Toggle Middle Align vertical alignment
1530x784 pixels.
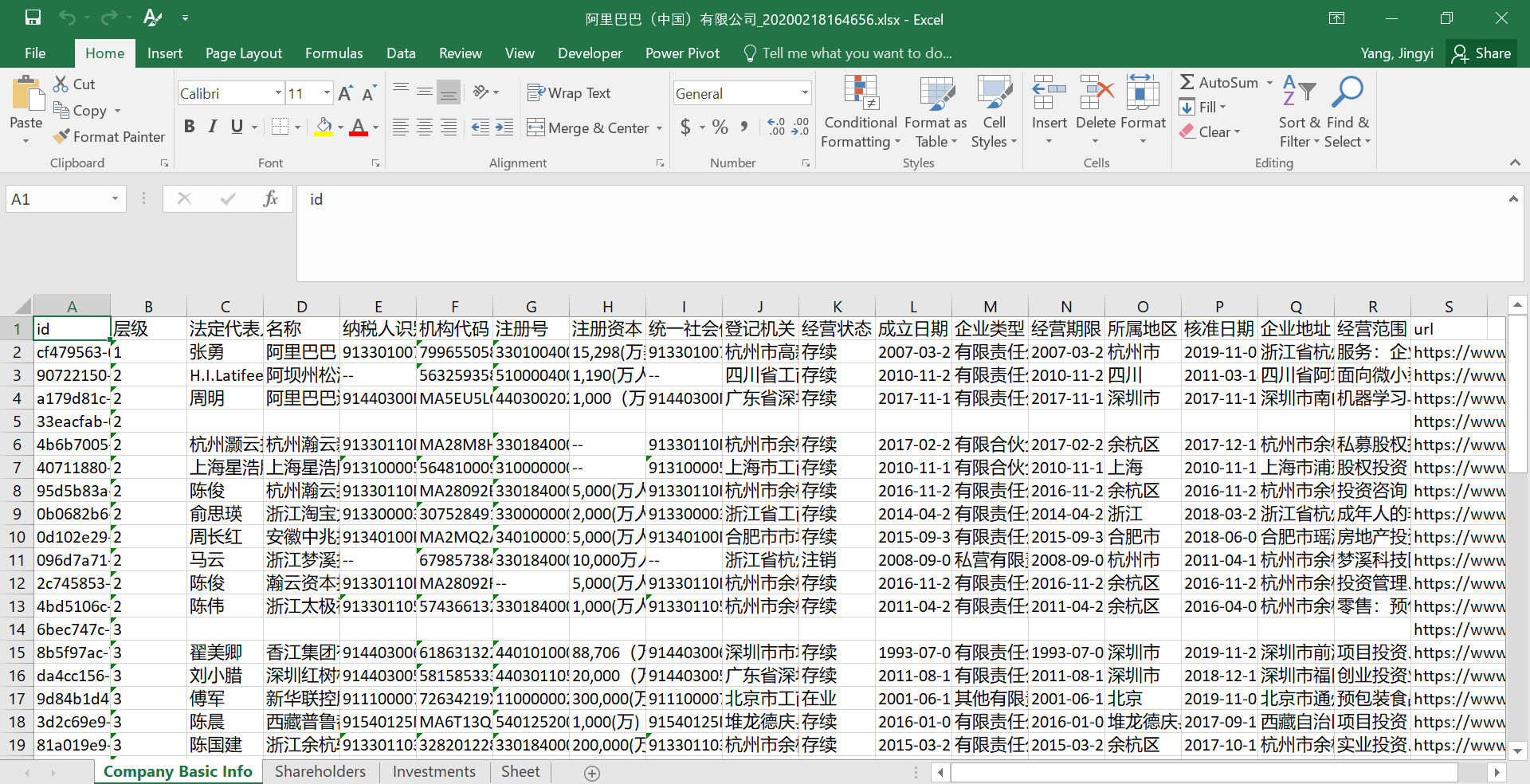click(425, 92)
